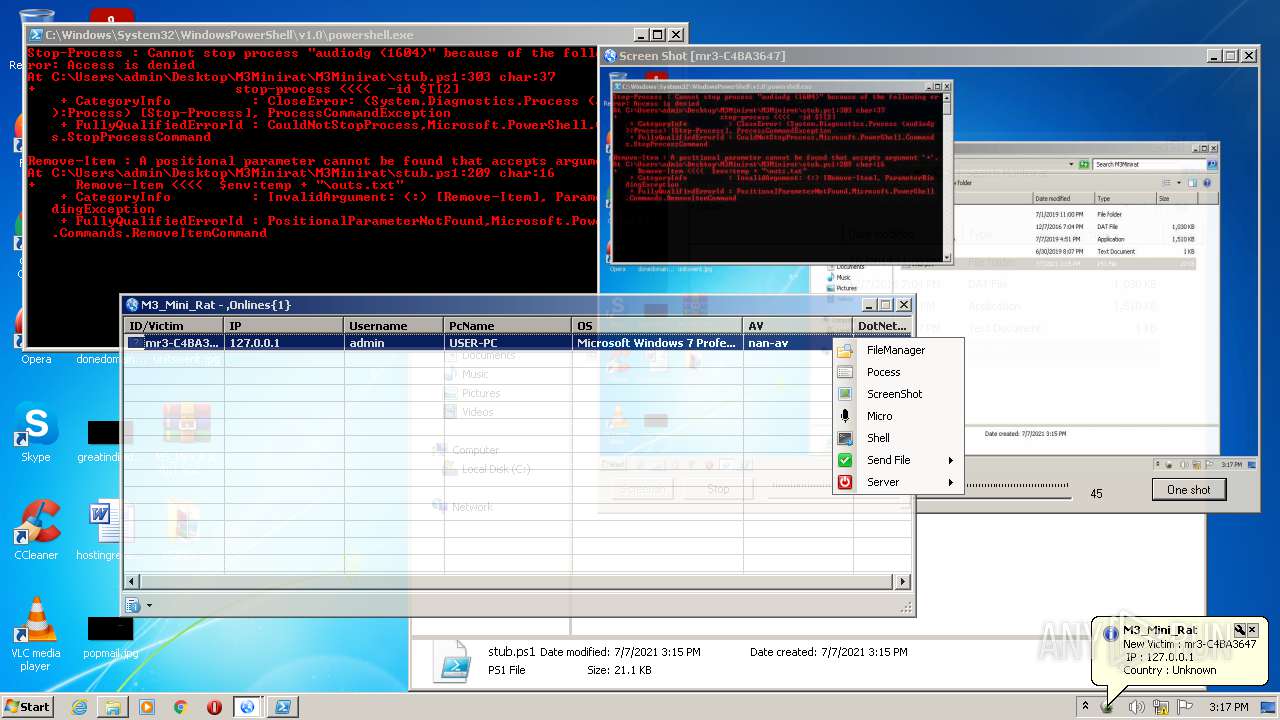Viewport: 1280px width, 720px height.
Task: Switch to M3_Mini_Rat taskbar button
Action: [x=248, y=707]
